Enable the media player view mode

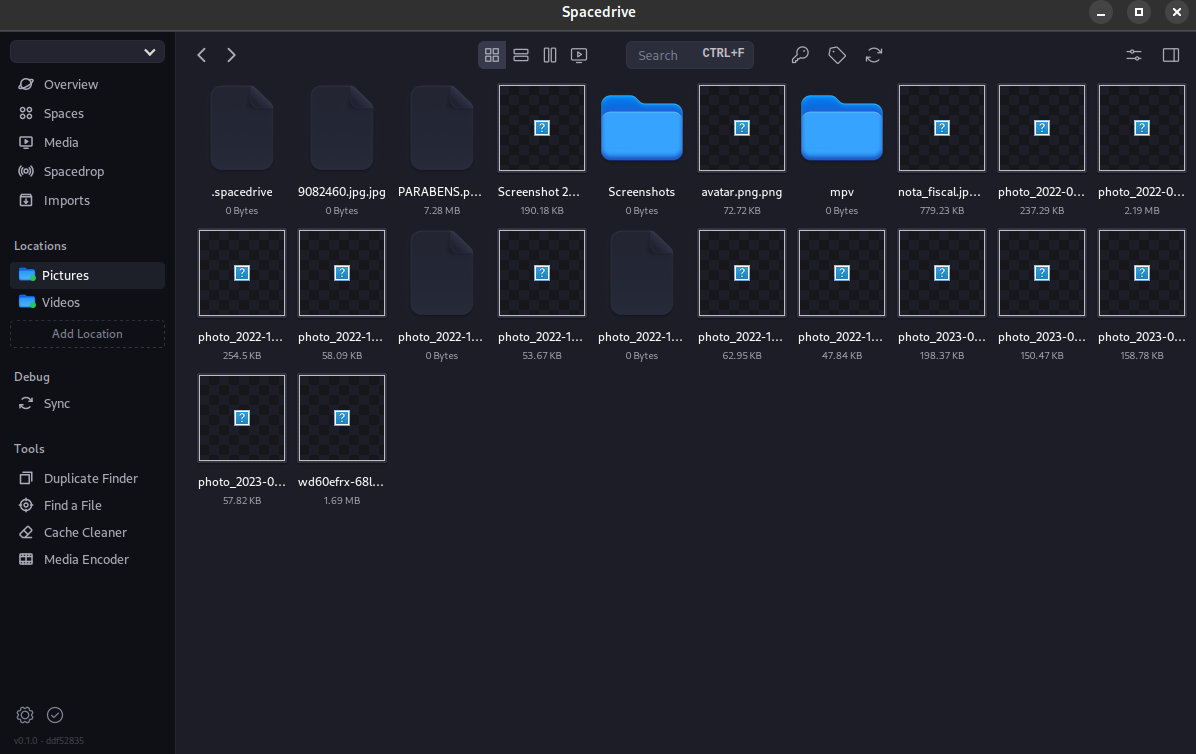(579, 55)
